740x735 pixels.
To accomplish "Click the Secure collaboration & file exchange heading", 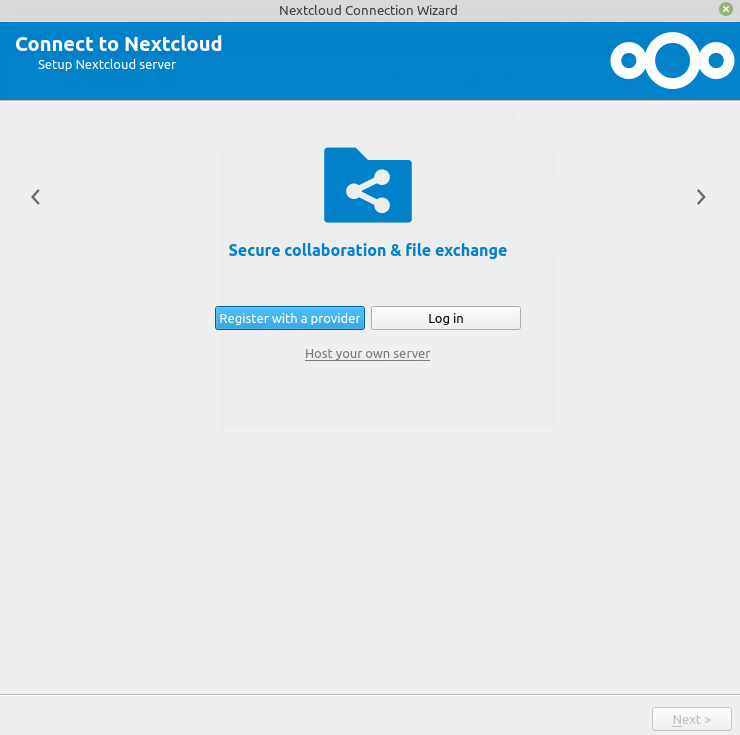I will click(x=368, y=250).
